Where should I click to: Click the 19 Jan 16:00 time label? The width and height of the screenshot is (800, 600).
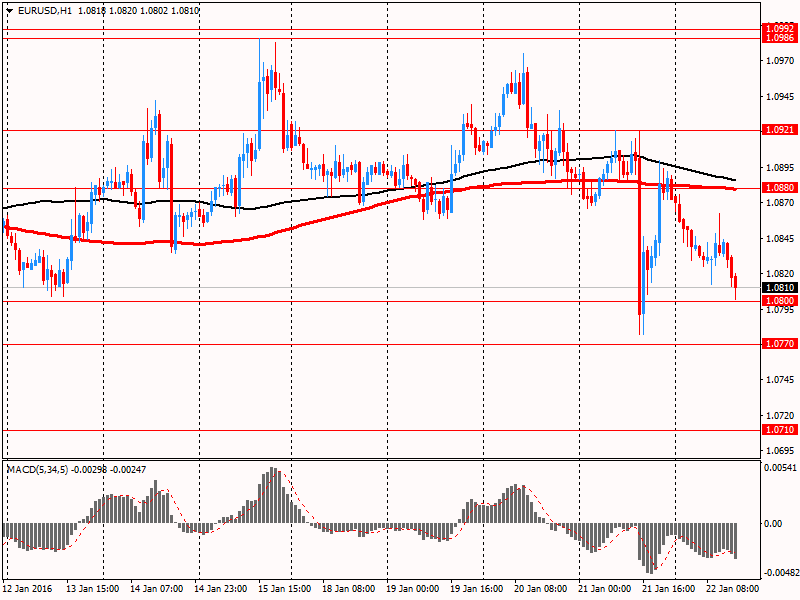pos(477,591)
